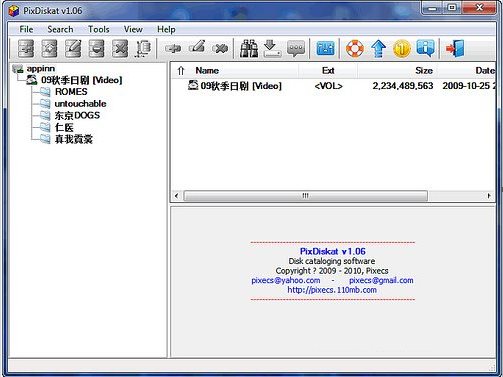Sort the list by the Ext column header
503x377 pixels.
tap(328, 71)
